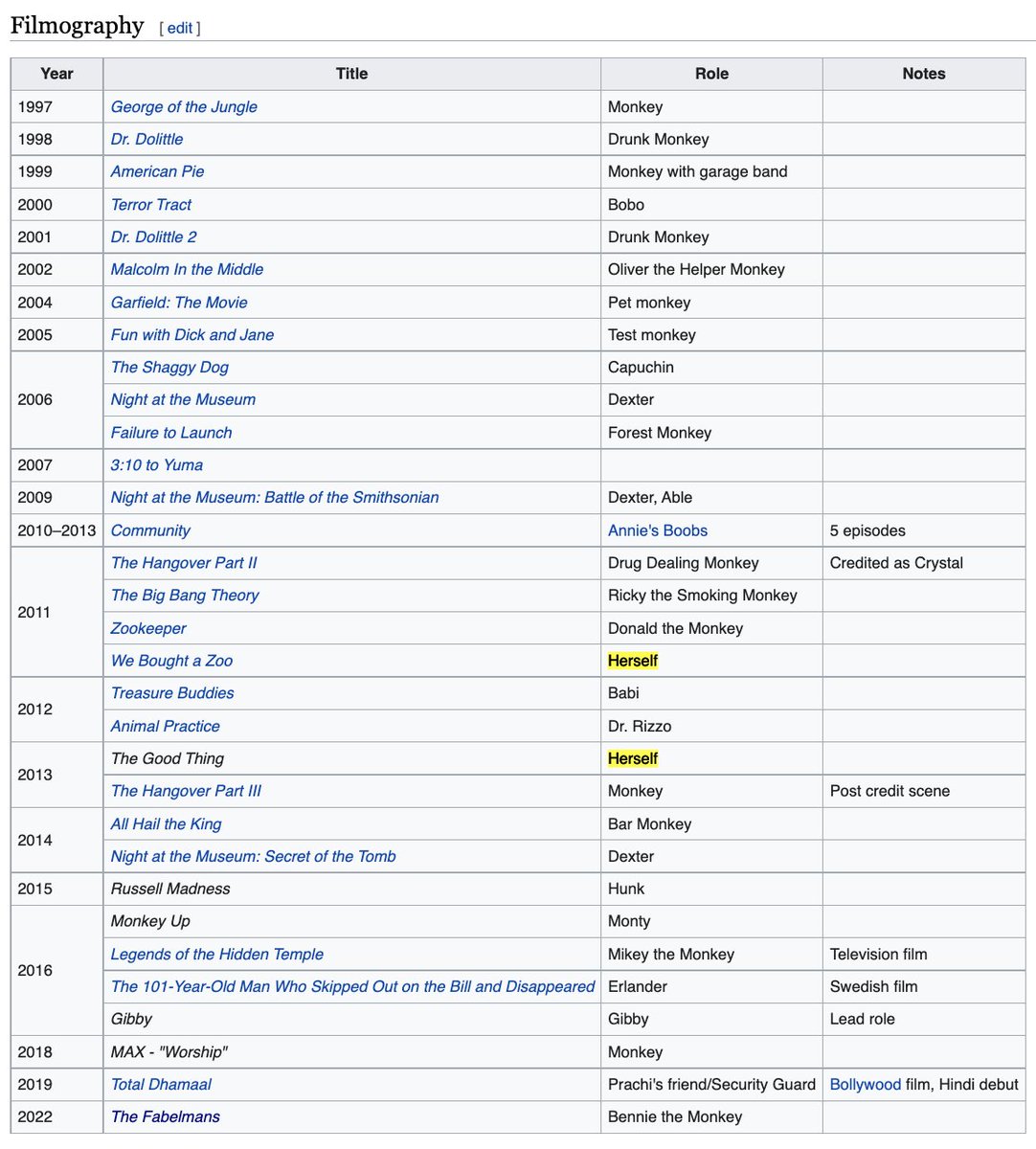
Task: Click the Monkey Up title text
Action: coord(150,921)
